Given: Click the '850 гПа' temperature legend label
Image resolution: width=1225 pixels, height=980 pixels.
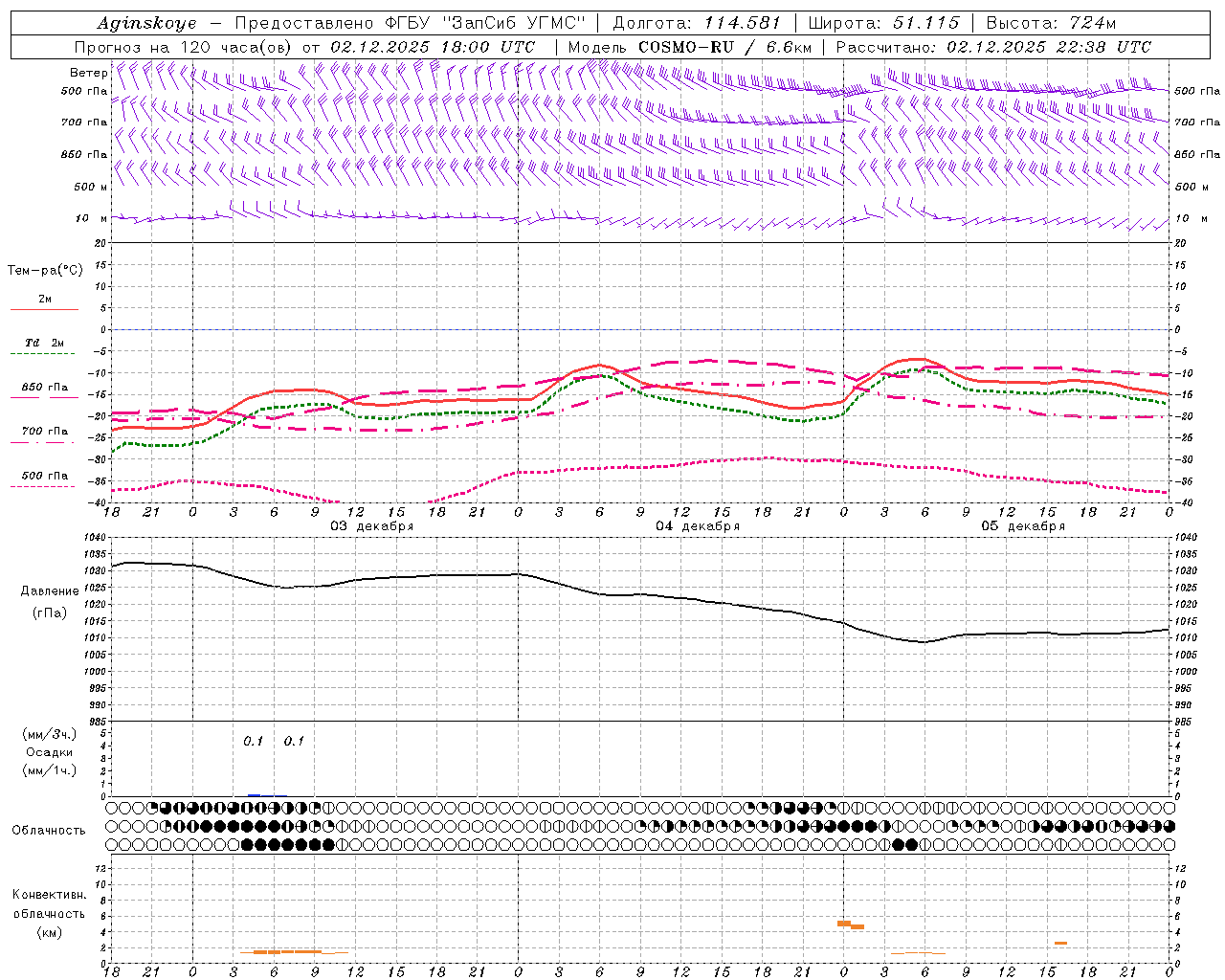Looking at the screenshot, I should click(44, 388).
